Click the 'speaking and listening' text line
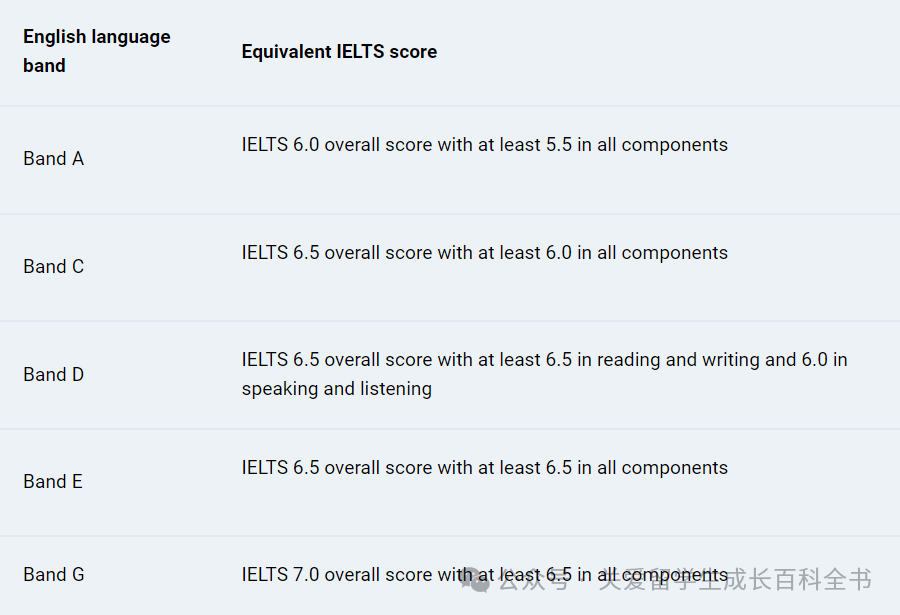The height and width of the screenshot is (615, 900). point(336,389)
